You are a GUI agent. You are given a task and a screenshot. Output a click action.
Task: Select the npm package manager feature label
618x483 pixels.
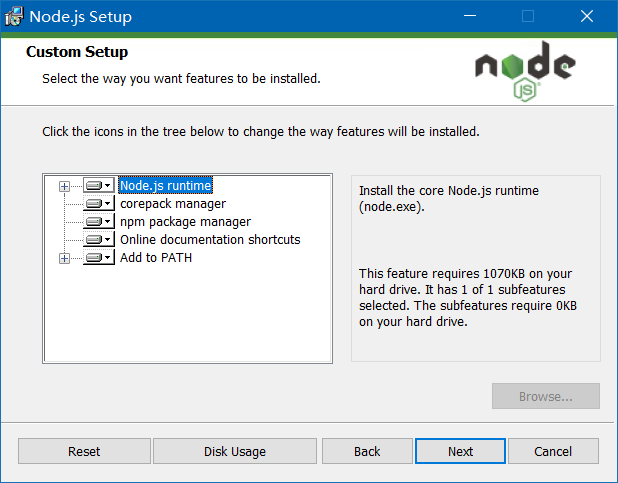(185, 222)
